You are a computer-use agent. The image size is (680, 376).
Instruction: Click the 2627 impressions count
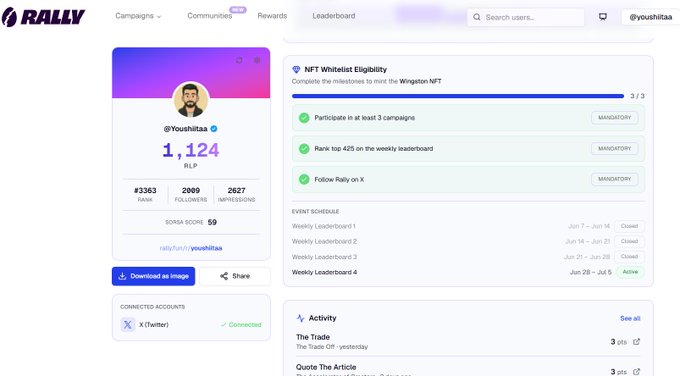coord(236,190)
